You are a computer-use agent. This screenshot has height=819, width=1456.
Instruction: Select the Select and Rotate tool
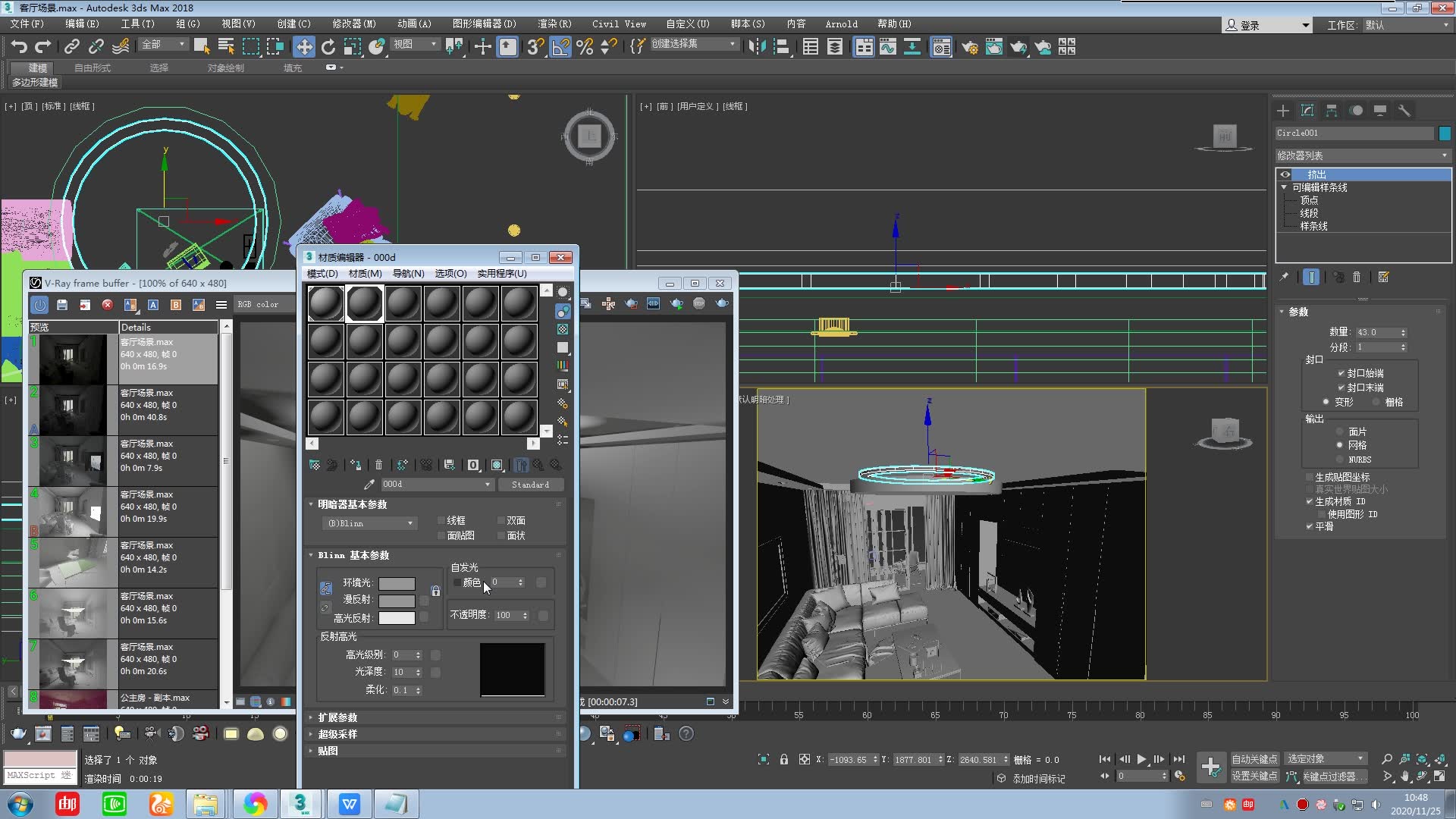pos(328,46)
